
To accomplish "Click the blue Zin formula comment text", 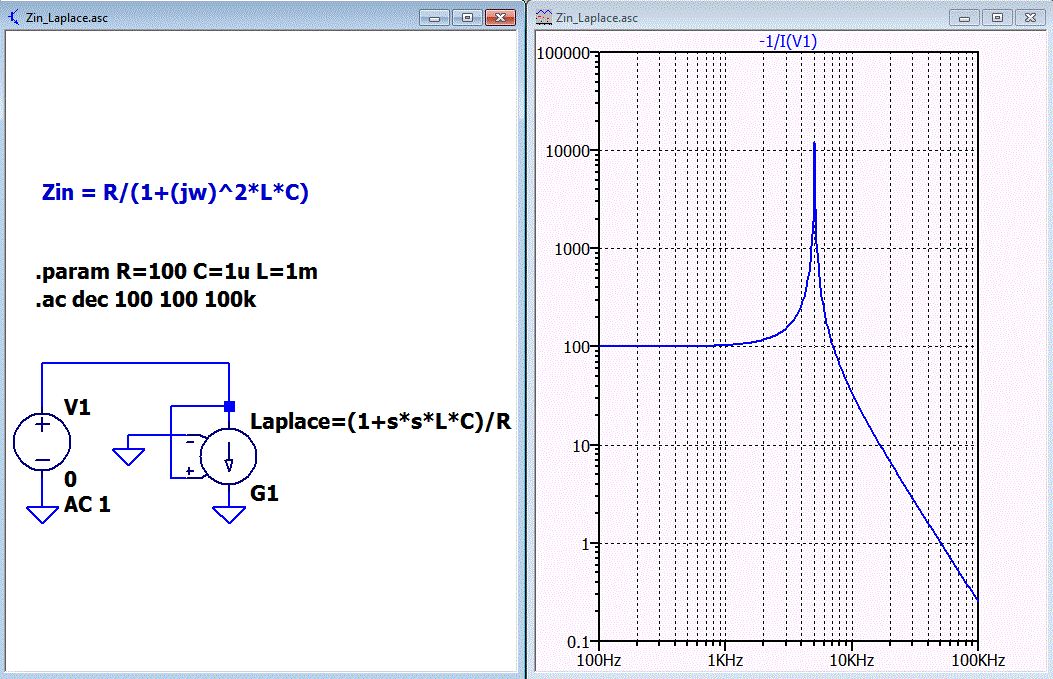I will click(x=175, y=193).
